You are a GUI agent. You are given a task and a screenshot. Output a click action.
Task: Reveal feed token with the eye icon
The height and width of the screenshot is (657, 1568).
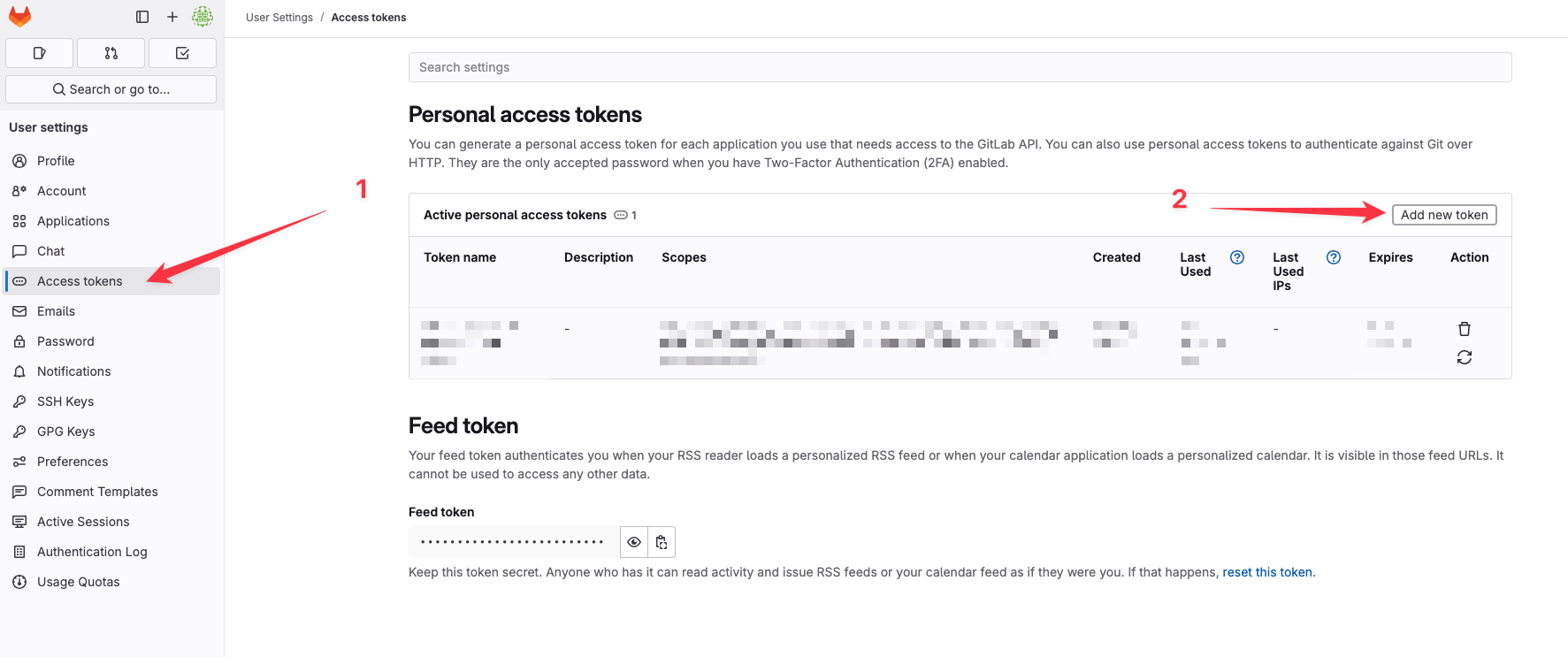click(x=634, y=542)
